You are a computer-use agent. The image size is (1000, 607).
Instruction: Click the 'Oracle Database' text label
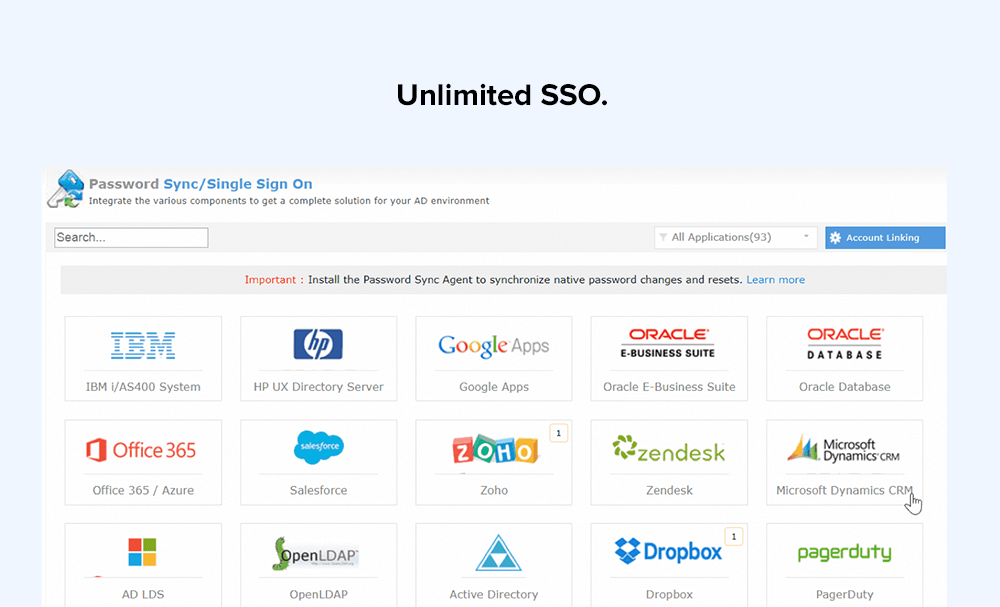(844, 387)
